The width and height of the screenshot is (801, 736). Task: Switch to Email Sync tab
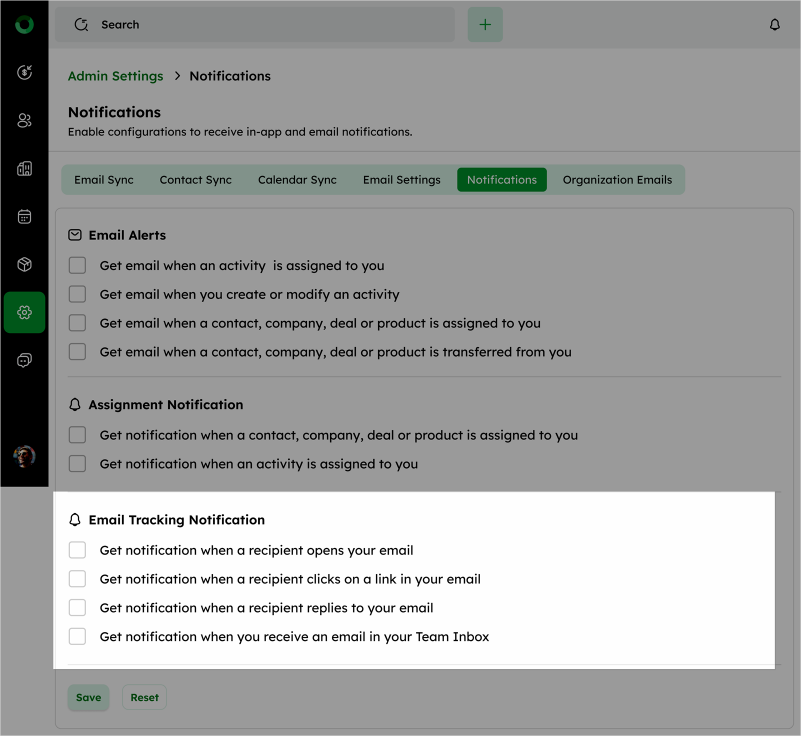pyautogui.click(x=104, y=180)
